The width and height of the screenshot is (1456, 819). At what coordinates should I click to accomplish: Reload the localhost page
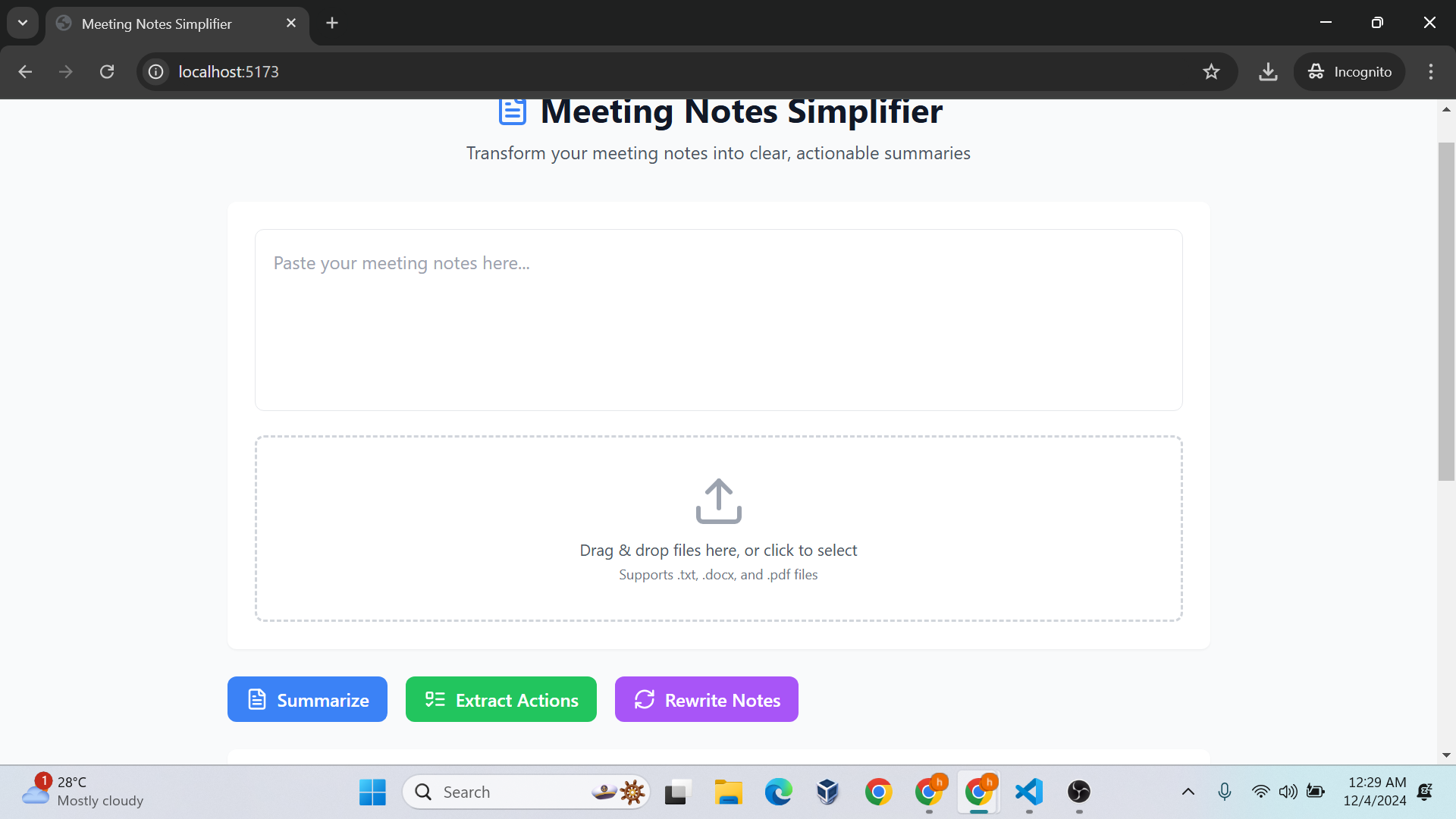[x=107, y=72]
